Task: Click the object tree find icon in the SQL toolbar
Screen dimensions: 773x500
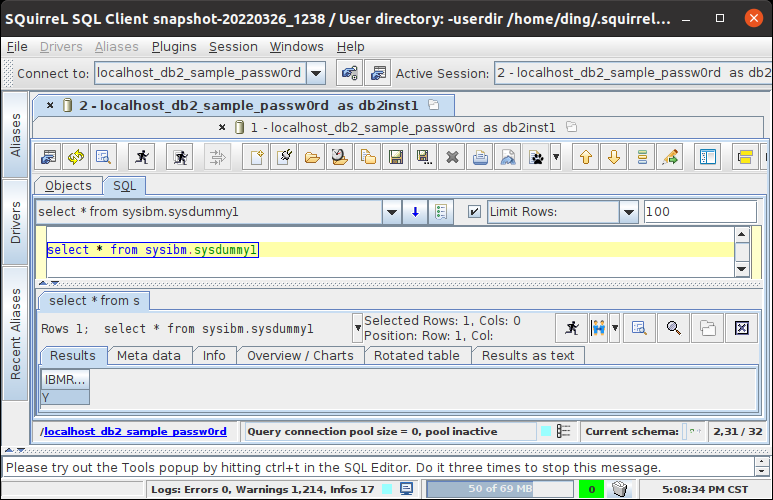Action: [x=104, y=157]
